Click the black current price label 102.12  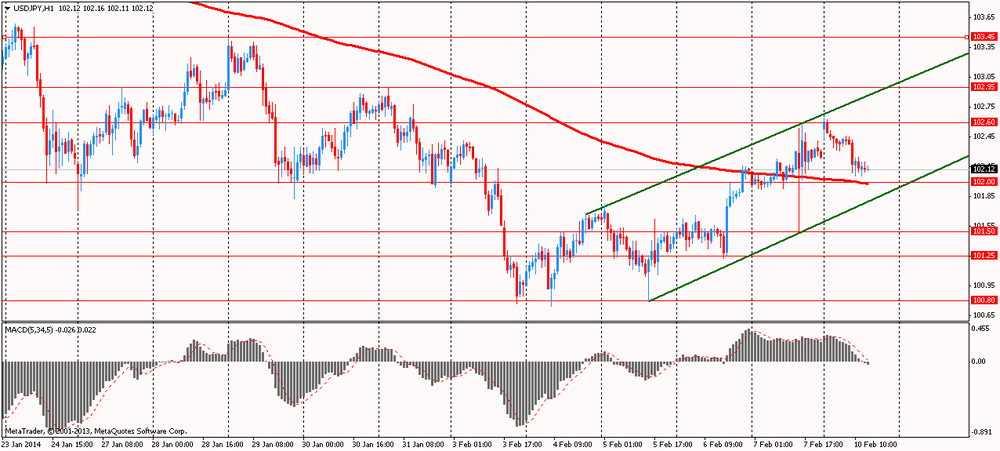(983, 169)
